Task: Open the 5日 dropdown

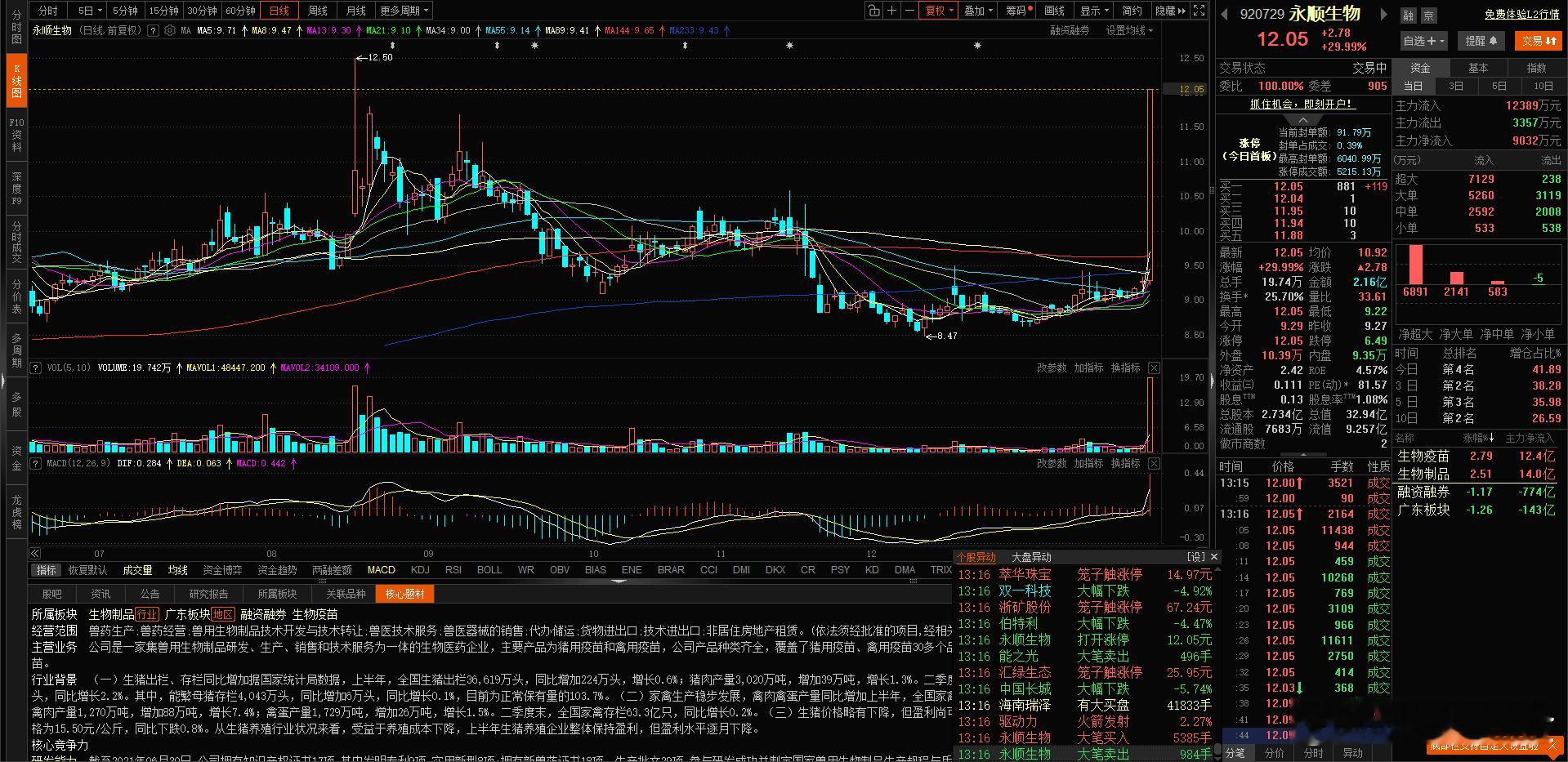Action: [x=89, y=11]
